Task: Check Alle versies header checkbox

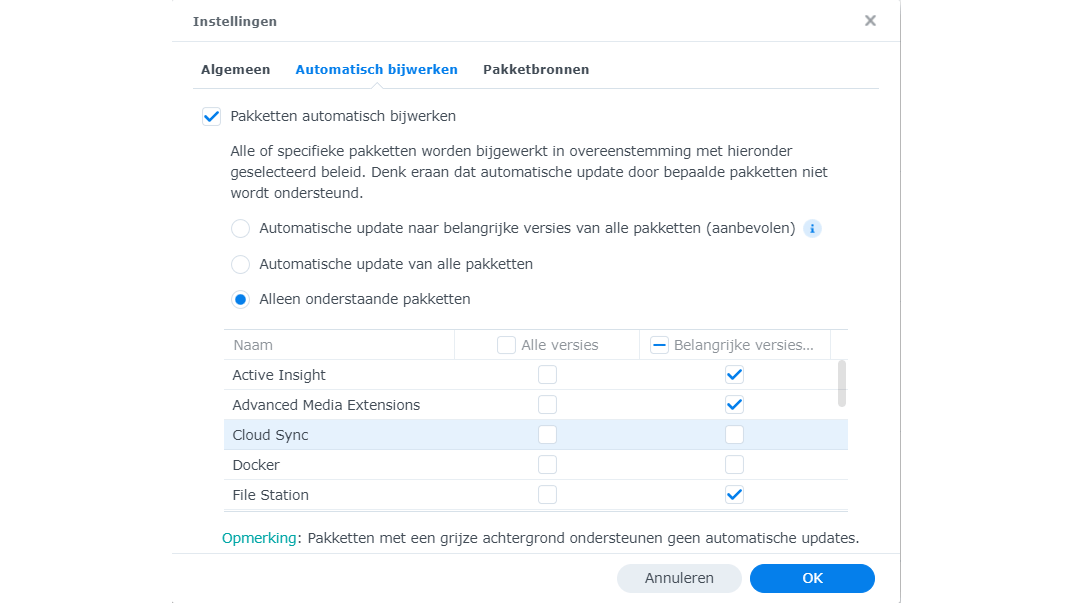Action: [506, 345]
